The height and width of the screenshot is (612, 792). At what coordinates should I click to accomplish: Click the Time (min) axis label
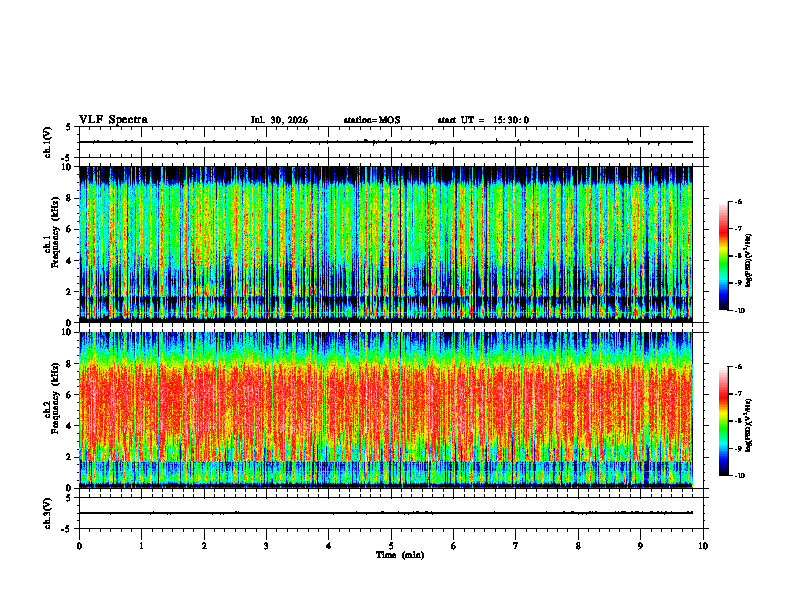(400, 555)
